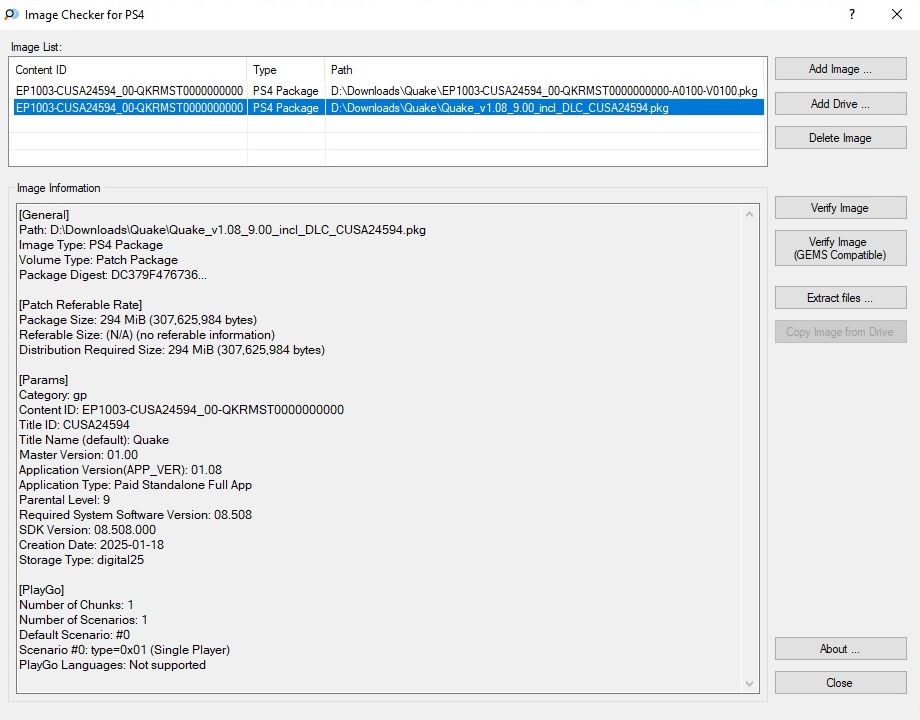Click the Application Version(APP_VER): 01.08 line

(x=120, y=469)
